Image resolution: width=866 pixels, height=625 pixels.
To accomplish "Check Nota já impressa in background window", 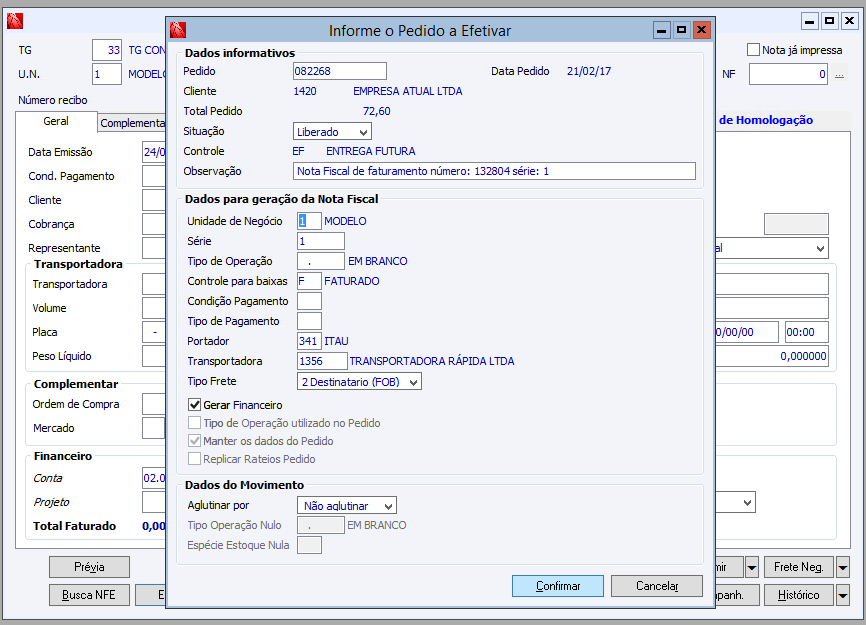I will click(753, 50).
